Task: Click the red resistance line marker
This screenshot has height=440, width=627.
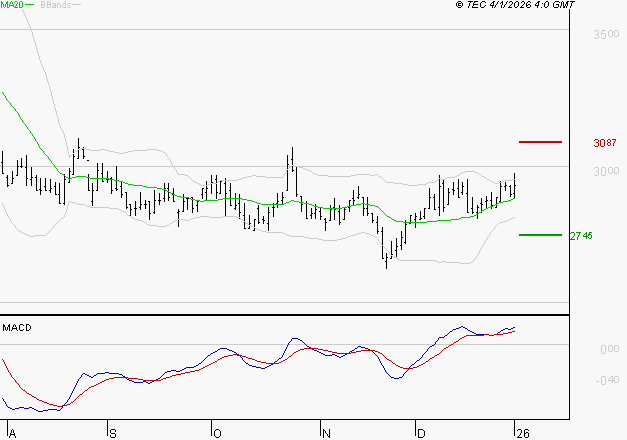Action: click(x=541, y=142)
